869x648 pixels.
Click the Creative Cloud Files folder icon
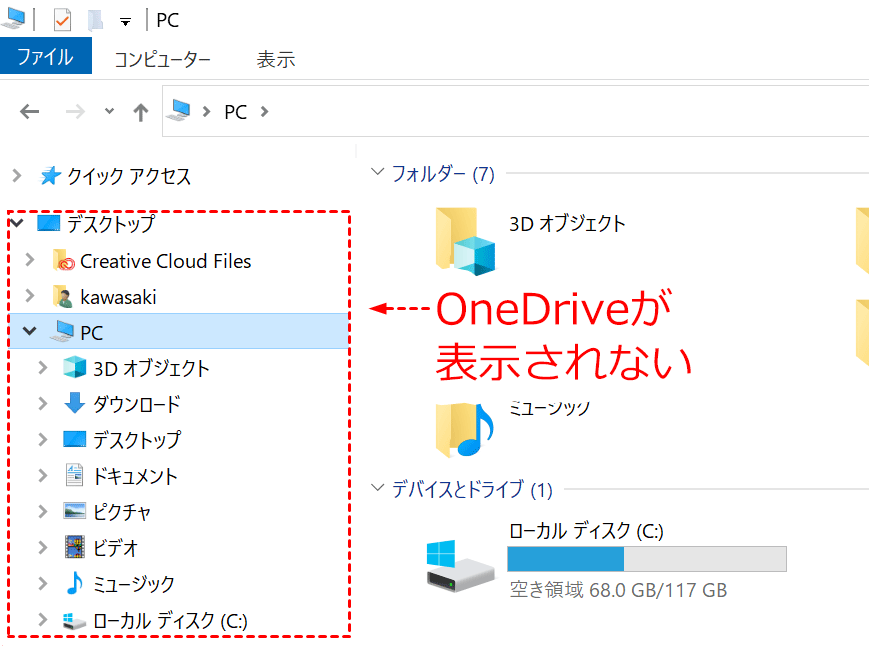click(x=64, y=261)
